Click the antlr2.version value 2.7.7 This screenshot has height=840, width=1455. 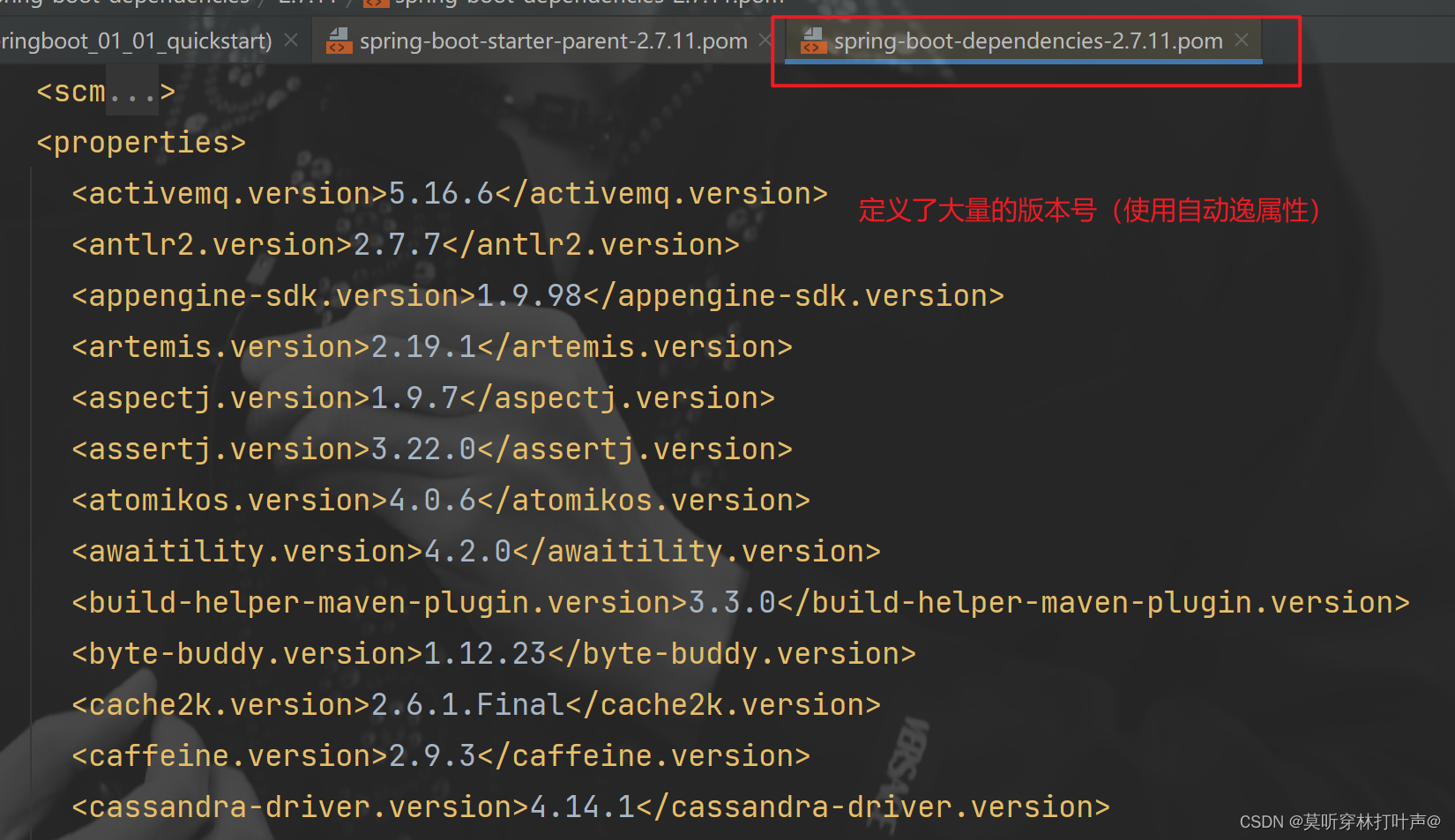[x=397, y=244]
